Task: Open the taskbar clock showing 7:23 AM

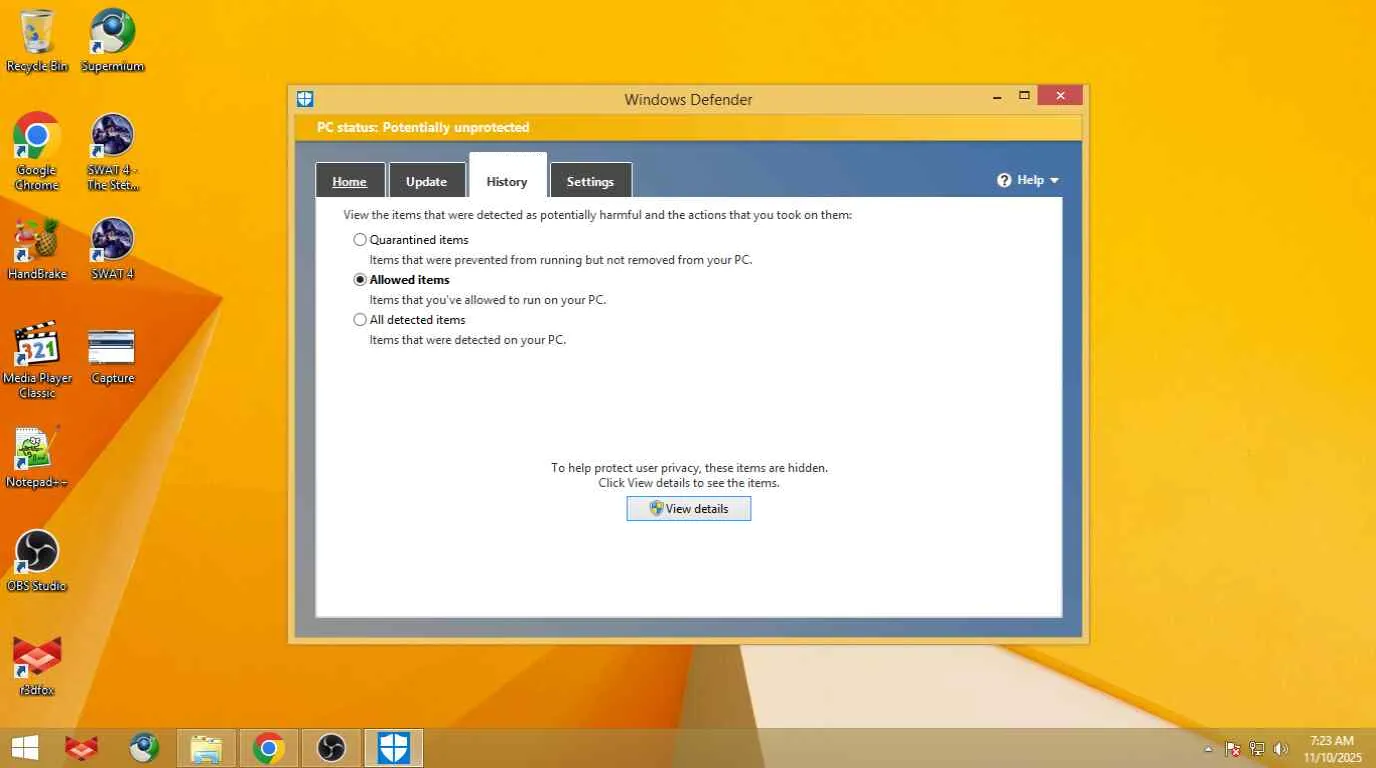Action: point(1332,749)
